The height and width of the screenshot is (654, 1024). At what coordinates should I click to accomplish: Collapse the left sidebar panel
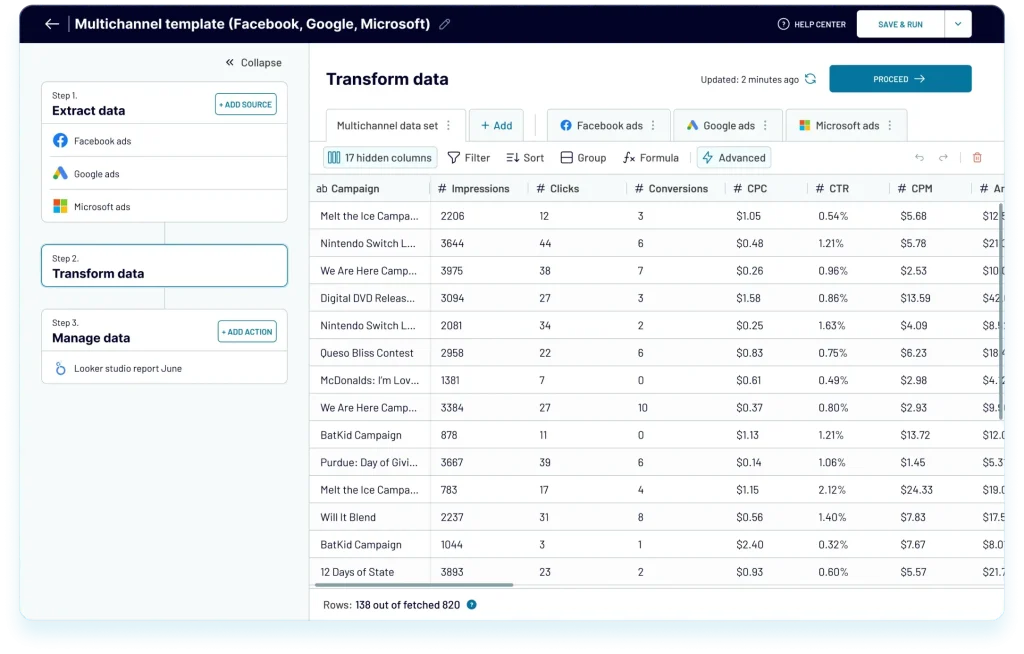coord(254,62)
